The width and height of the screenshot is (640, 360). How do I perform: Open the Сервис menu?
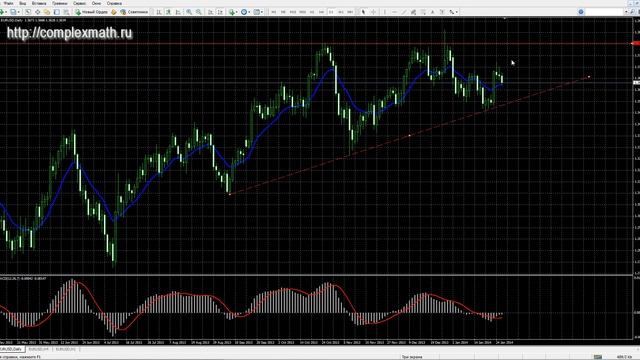click(x=79, y=3)
